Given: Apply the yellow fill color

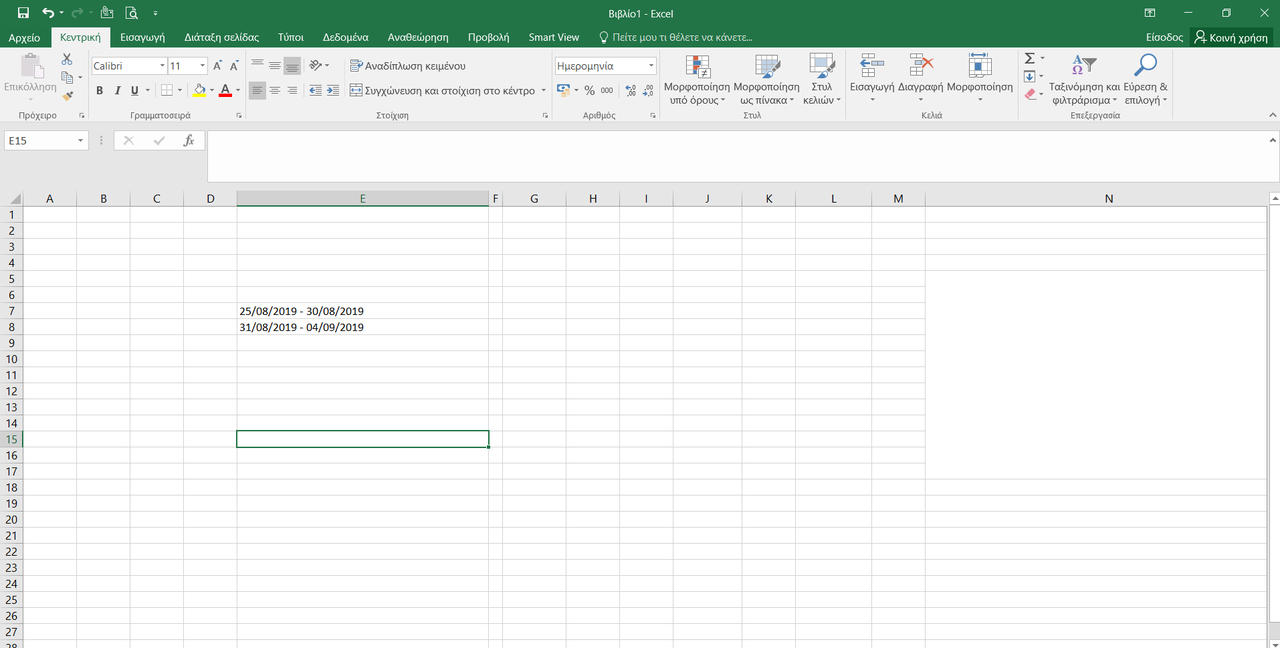Looking at the screenshot, I should (x=199, y=90).
